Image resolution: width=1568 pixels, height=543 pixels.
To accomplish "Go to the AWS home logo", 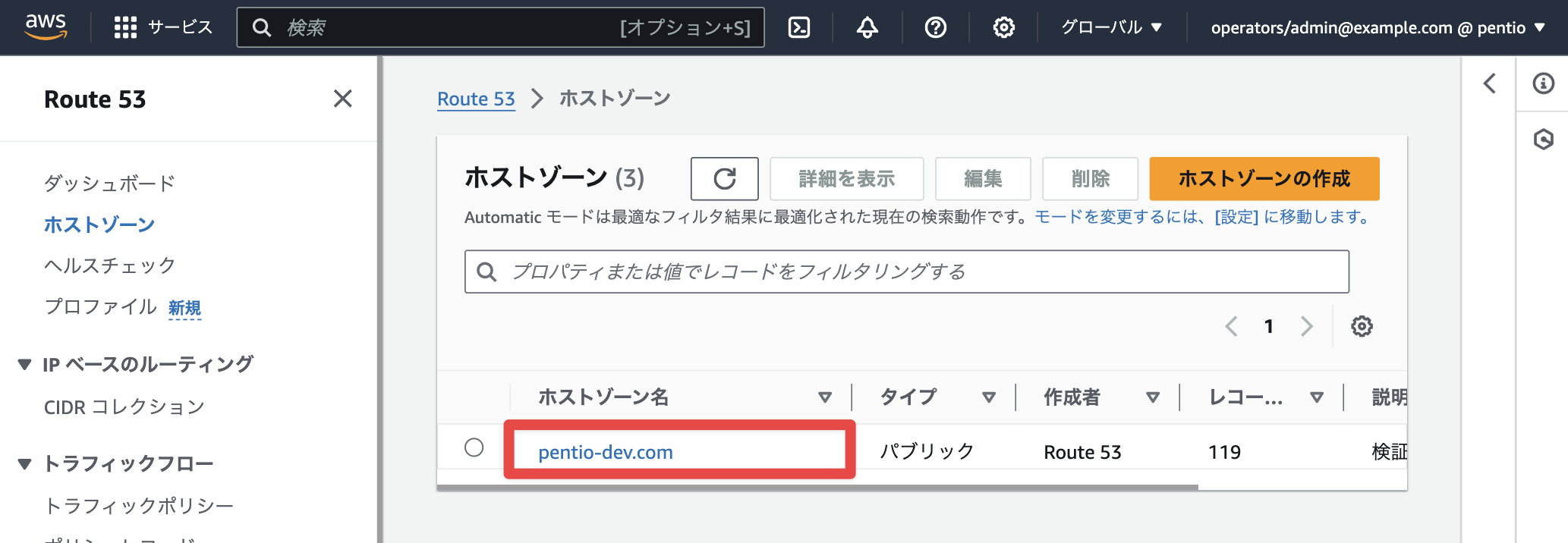I will click(46, 27).
